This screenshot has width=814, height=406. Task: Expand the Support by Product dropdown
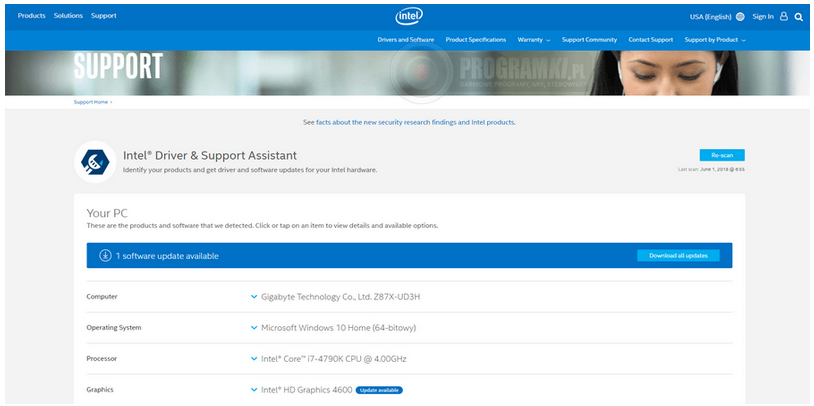coord(715,39)
